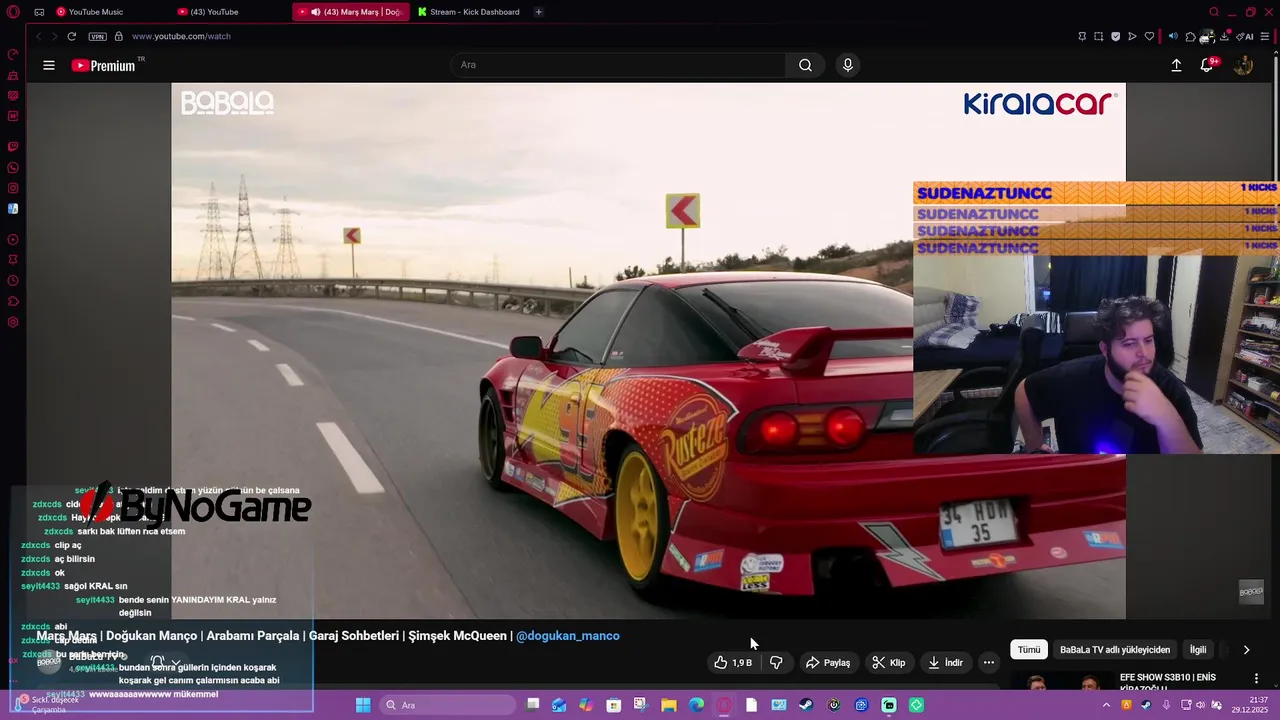
Task: Select BaBaLa TV adlı yükleyiciden chip
Action: click(x=1115, y=650)
